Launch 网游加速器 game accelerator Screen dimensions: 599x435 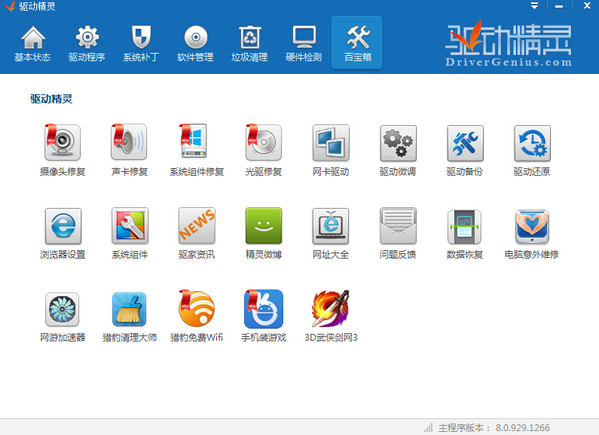pos(62,309)
